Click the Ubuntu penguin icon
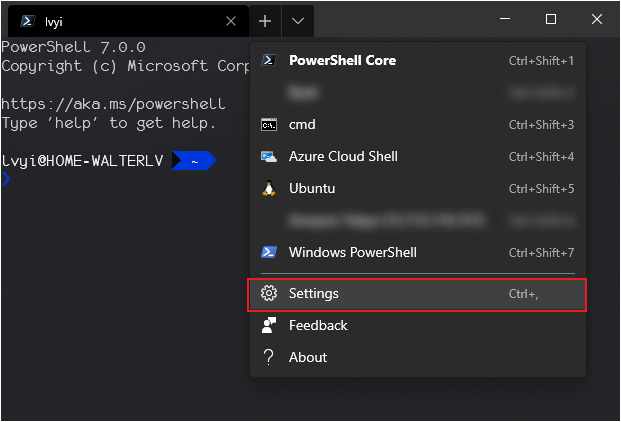 click(x=268, y=189)
